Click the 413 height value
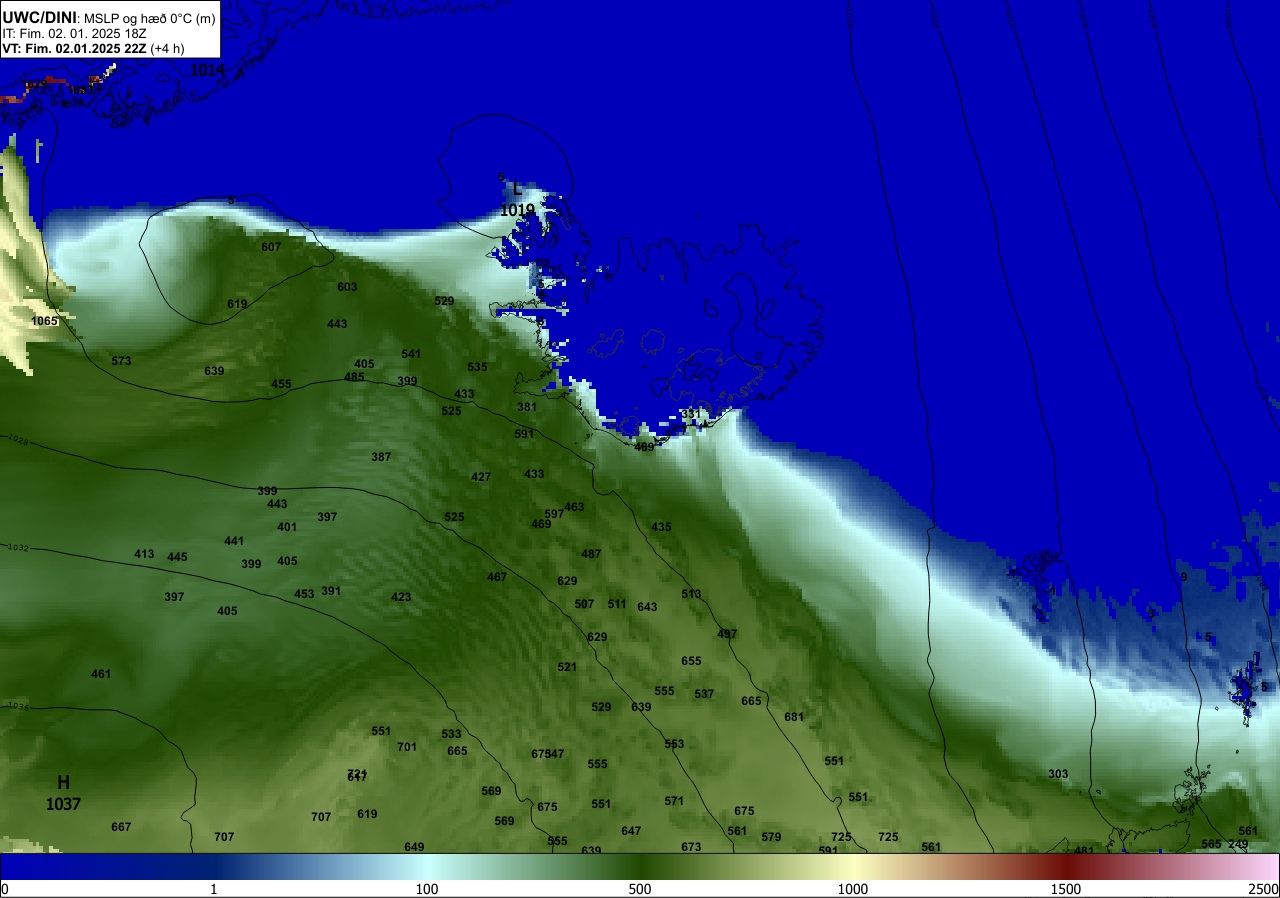The width and height of the screenshot is (1280, 898). 144,554
